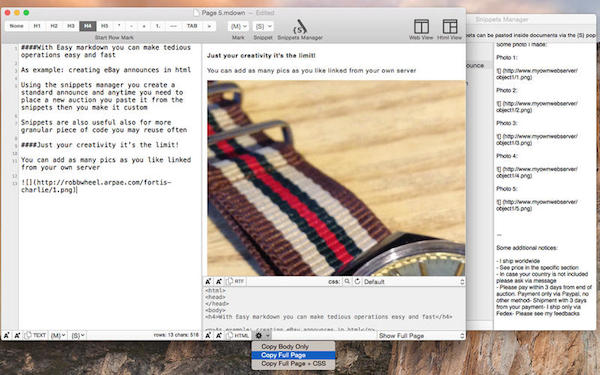Apply asterisk bullet row mark
This screenshot has width=600, height=375.
(119, 26)
